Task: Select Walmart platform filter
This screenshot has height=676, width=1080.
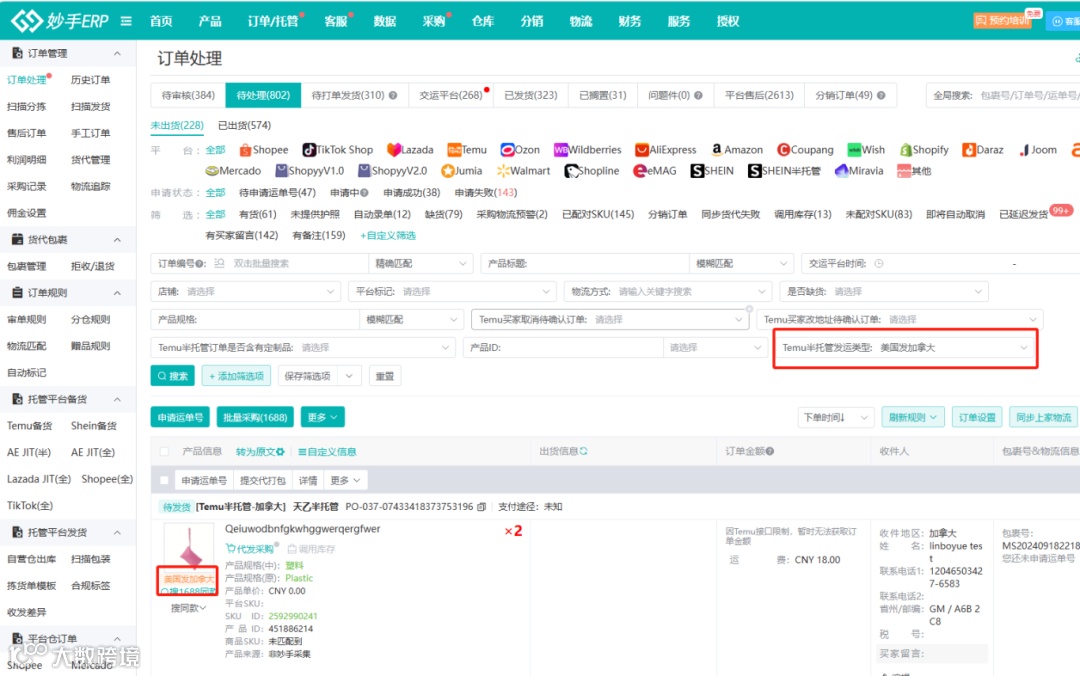Action: coord(523,171)
